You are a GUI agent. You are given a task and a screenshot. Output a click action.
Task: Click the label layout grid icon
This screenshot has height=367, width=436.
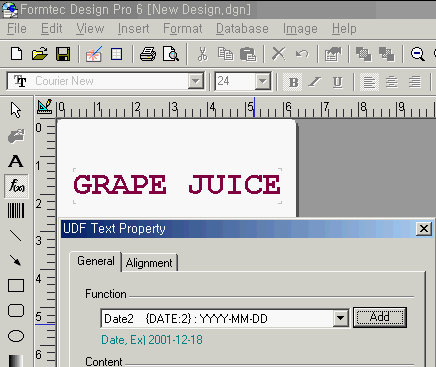click(x=116, y=54)
